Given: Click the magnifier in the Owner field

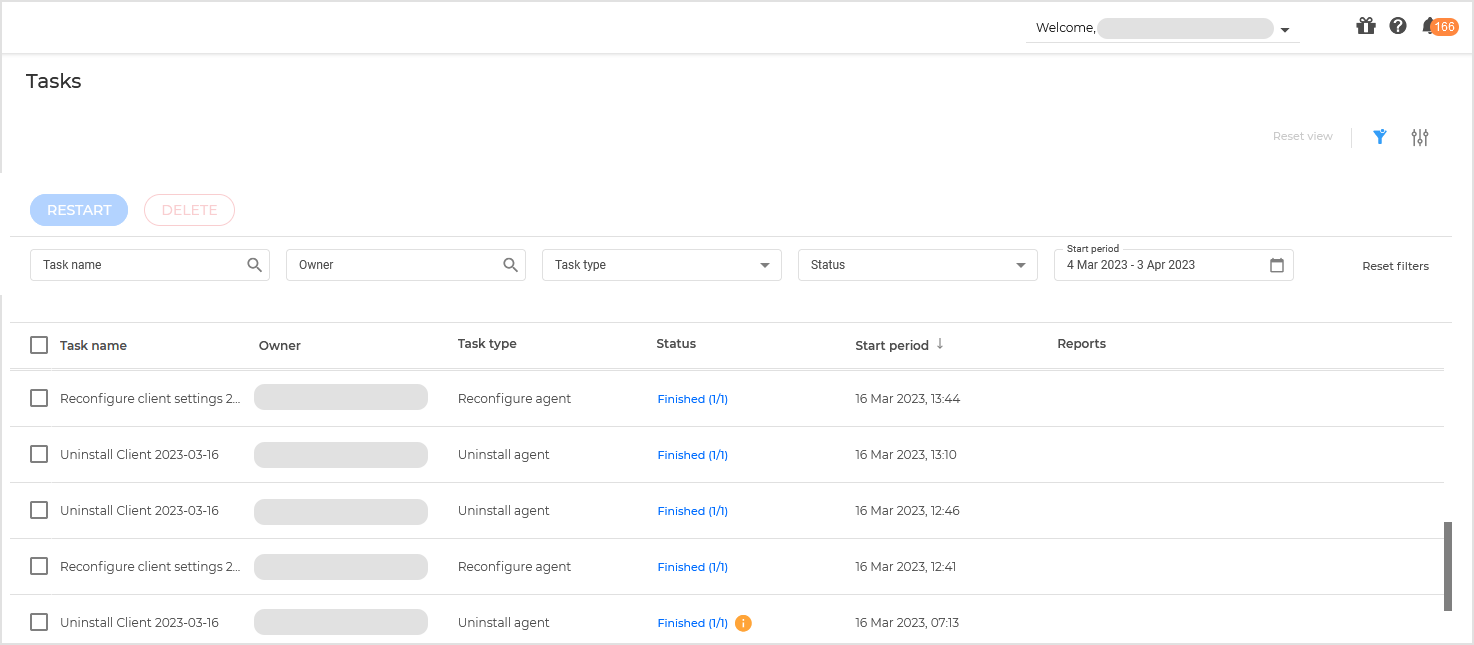Looking at the screenshot, I should click(x=511, y=264).
